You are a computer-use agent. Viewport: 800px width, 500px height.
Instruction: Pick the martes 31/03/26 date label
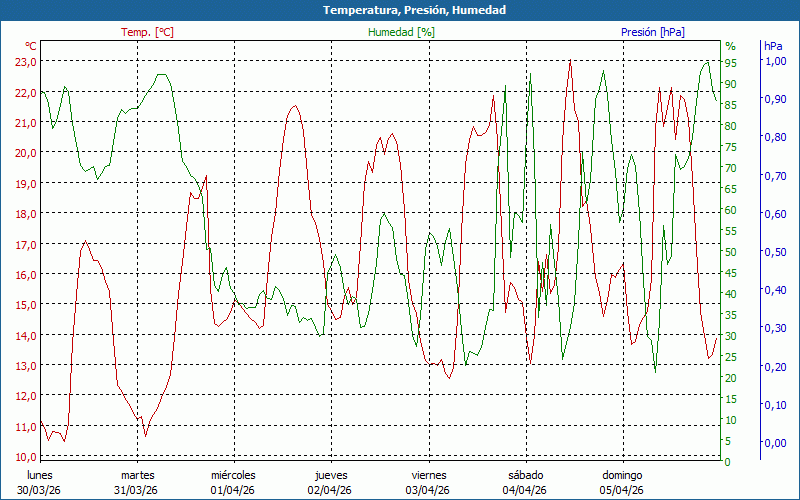click(137, 482)
